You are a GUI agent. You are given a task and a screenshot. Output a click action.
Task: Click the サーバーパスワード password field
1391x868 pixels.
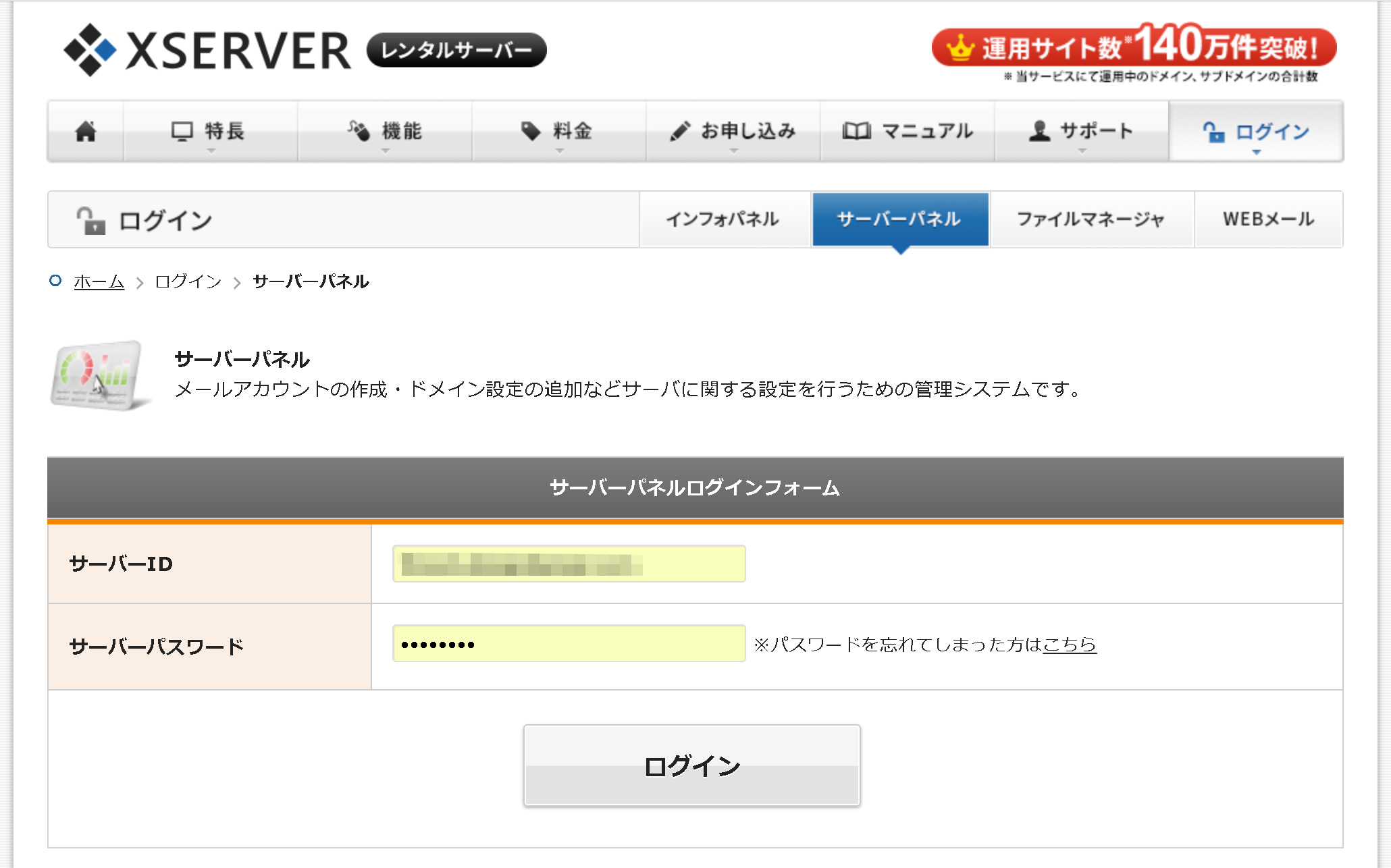pos(569,644)
